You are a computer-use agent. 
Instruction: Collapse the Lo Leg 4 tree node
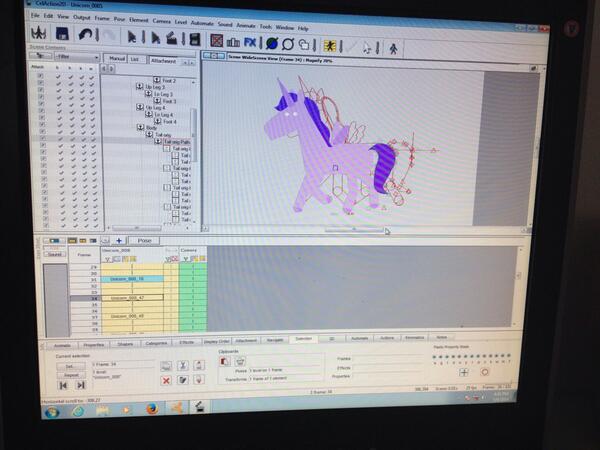(149, 114)
